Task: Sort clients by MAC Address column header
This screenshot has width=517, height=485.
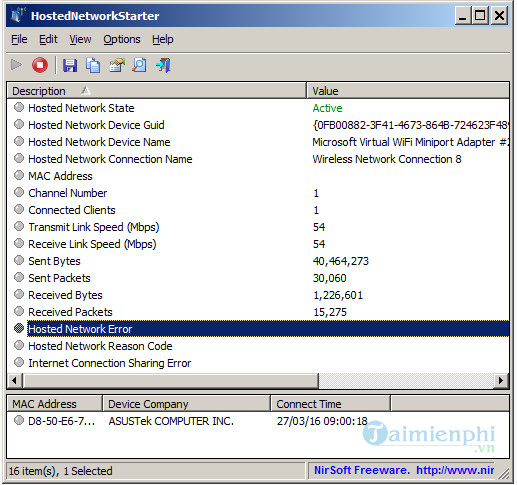Action: 54,404
